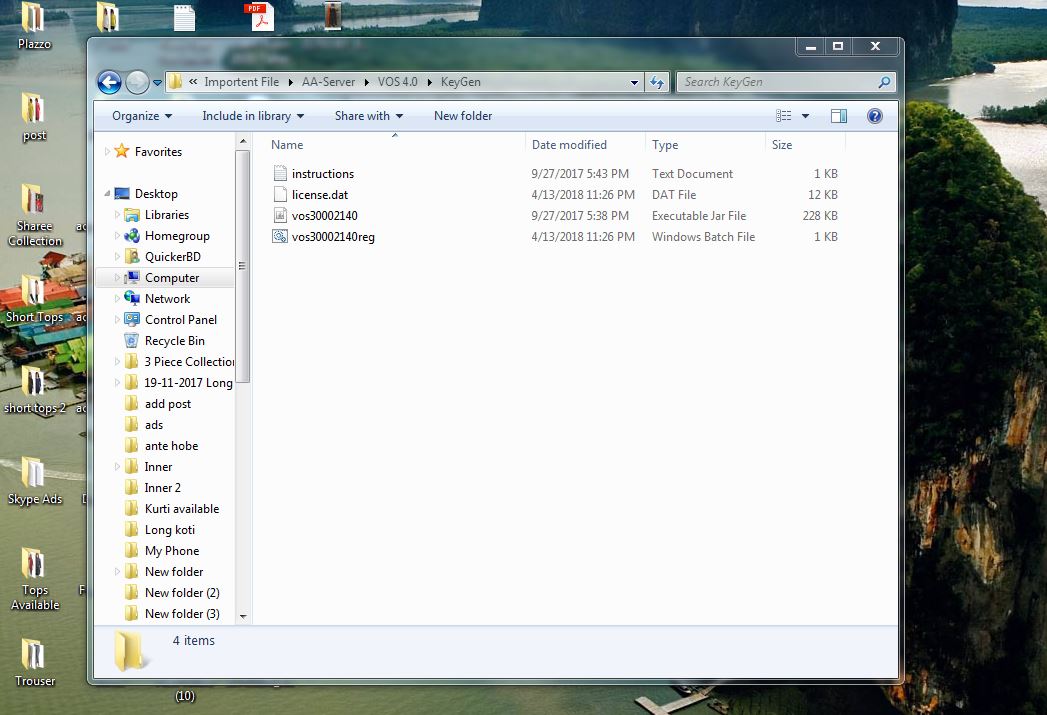This screenshot has height=715, width=1047.
Task: Open the ante hobe folder
Action: (x=171, y=446)
